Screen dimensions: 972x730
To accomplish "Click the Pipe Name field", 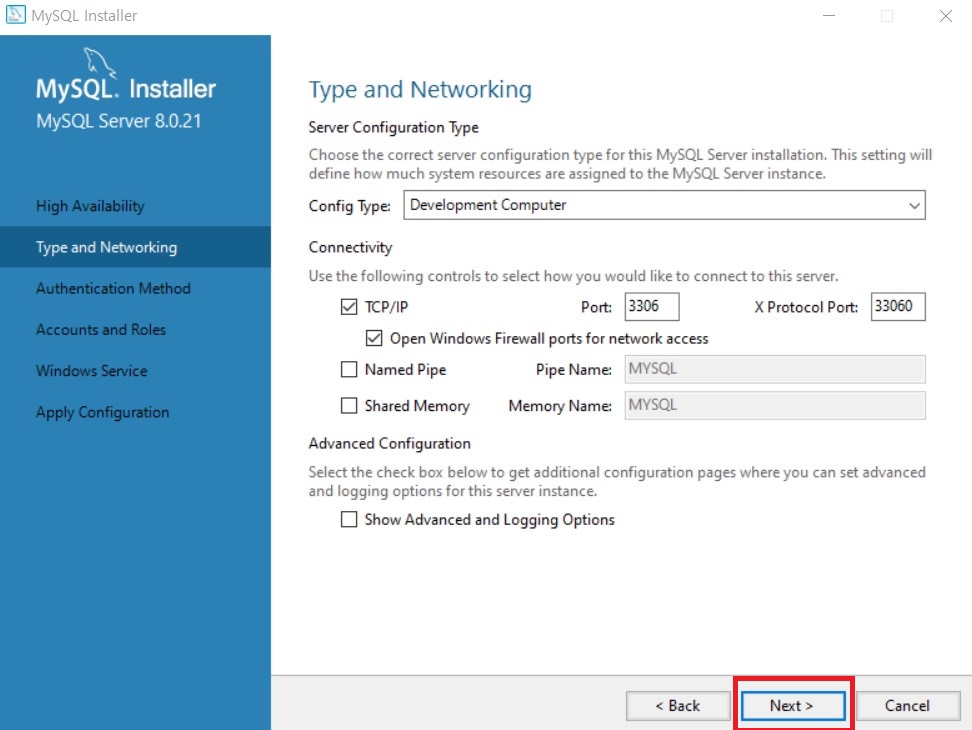I will (775, 369).
